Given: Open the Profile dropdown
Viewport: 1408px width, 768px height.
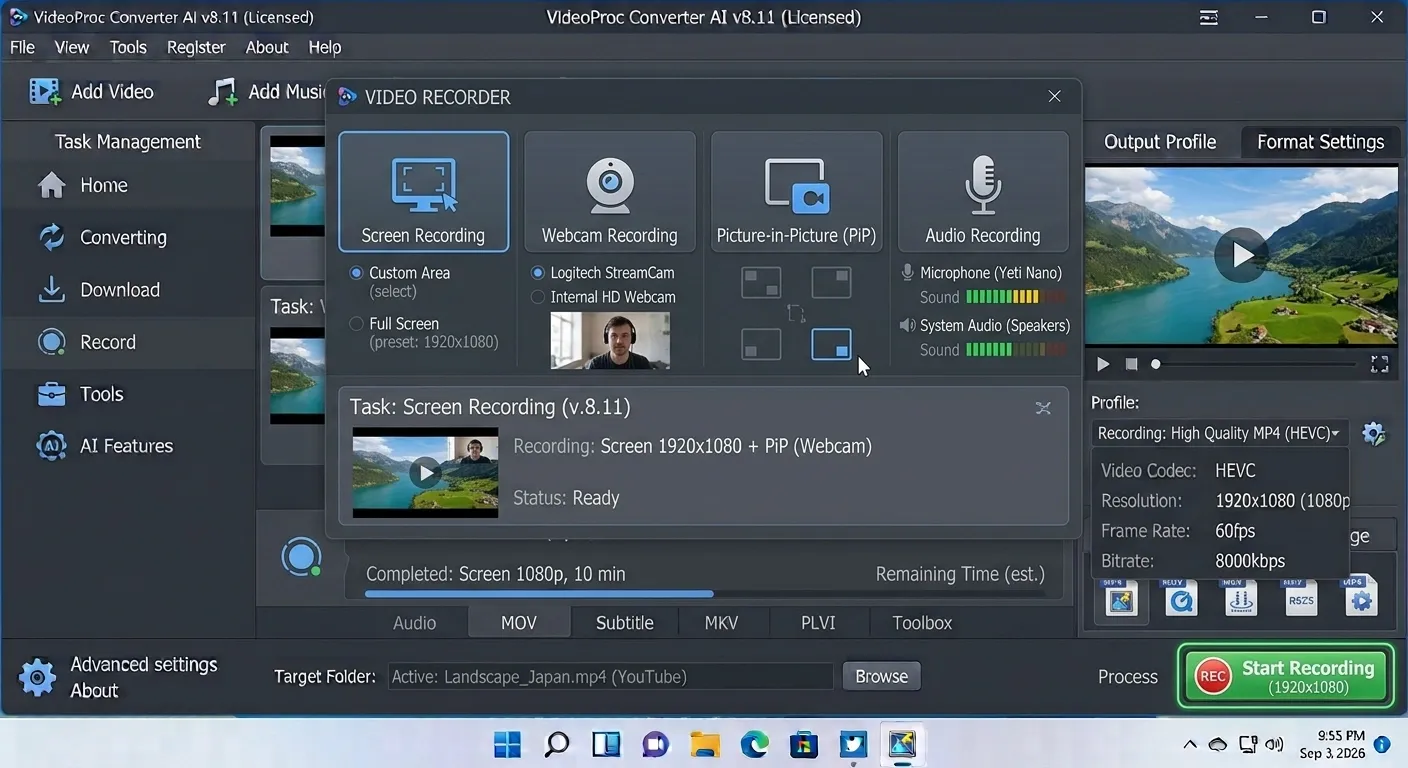Looking at the screenshot, I should coord(1220,433).
